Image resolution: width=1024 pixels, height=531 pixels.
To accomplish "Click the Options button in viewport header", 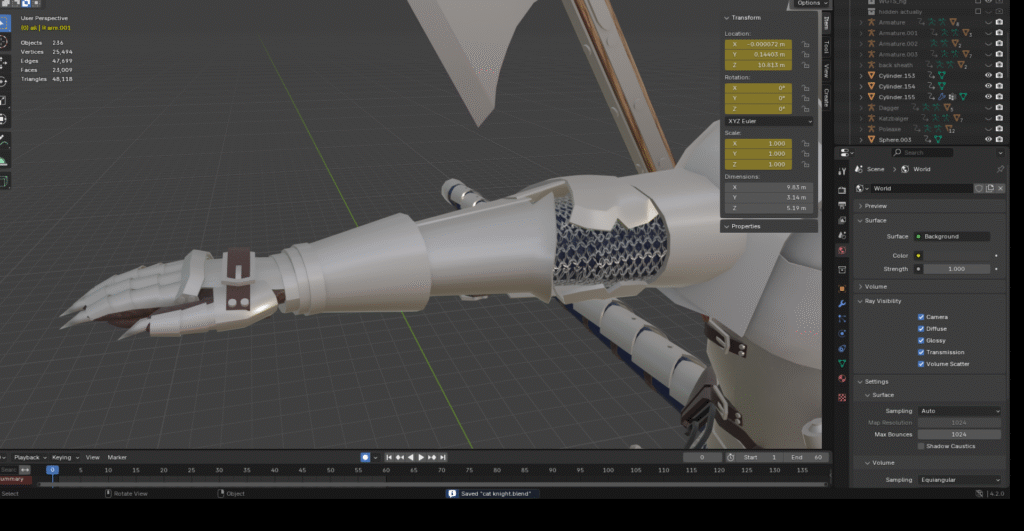I will click(807, 4).
